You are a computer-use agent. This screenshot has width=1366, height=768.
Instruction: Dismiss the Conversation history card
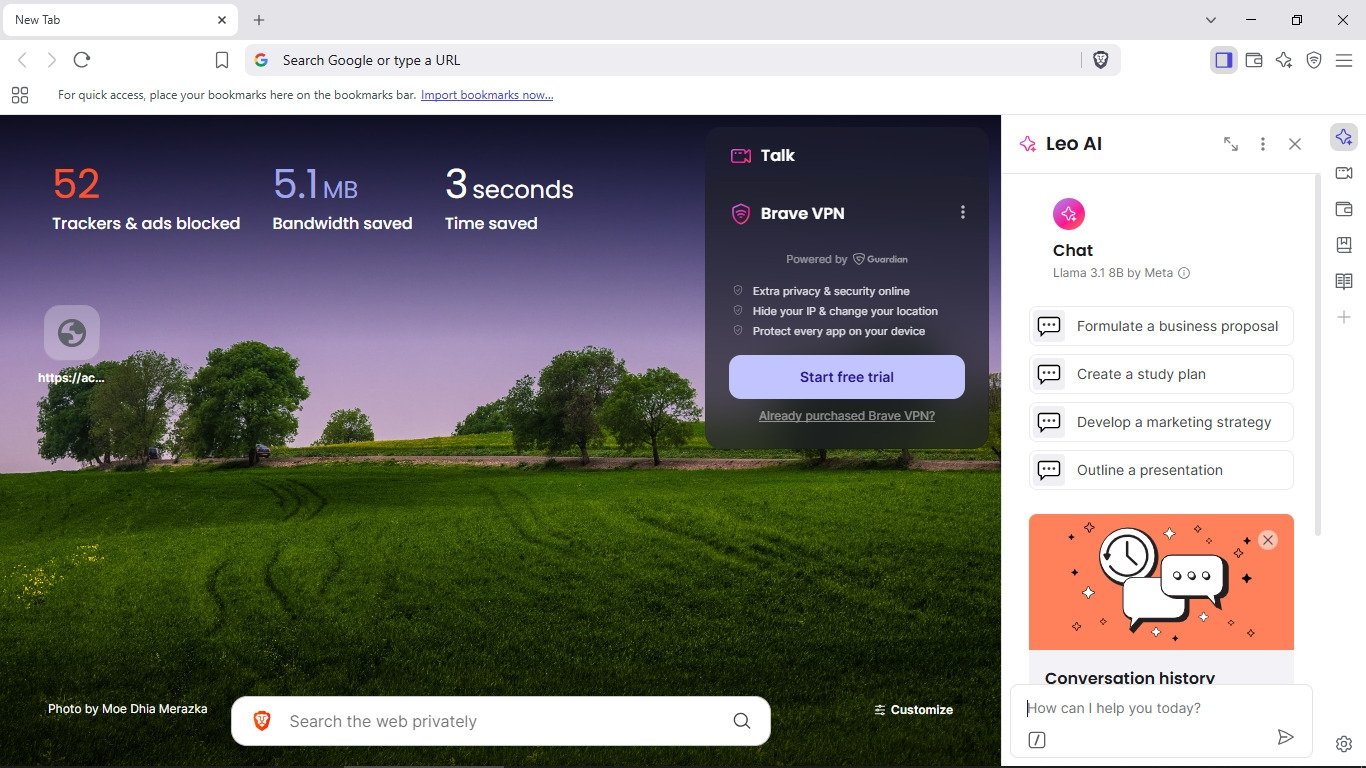pos(1268,540)
